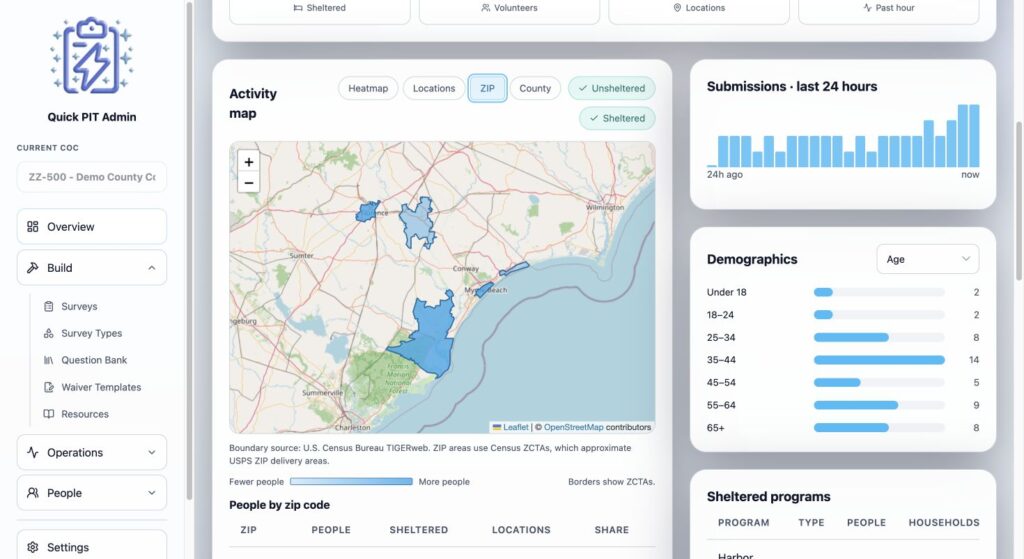Click the Volunteers people icon
This screenshot has width=1024, height=559.
[x=485, y=8]
